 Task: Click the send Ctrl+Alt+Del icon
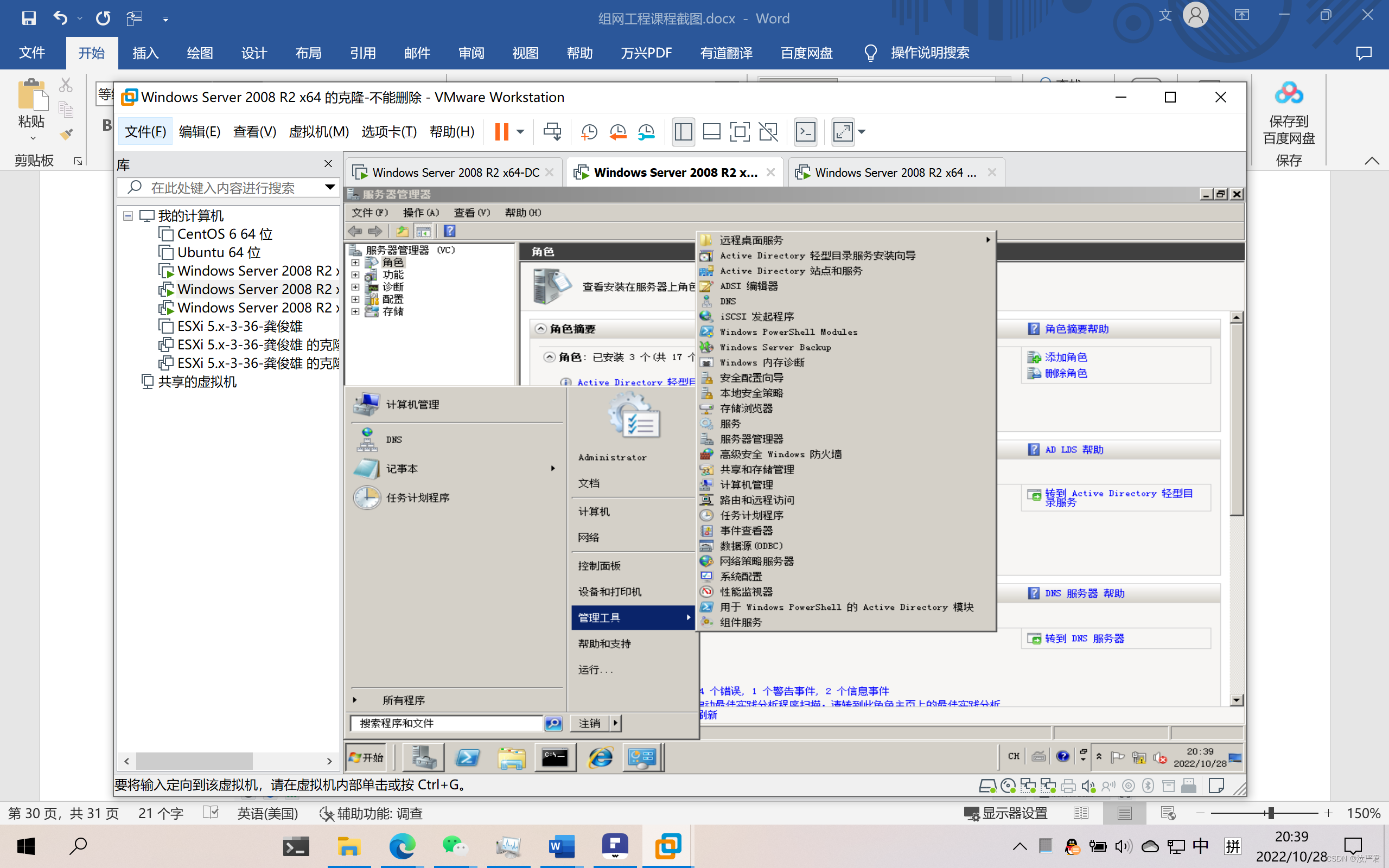tap(552, 132)
